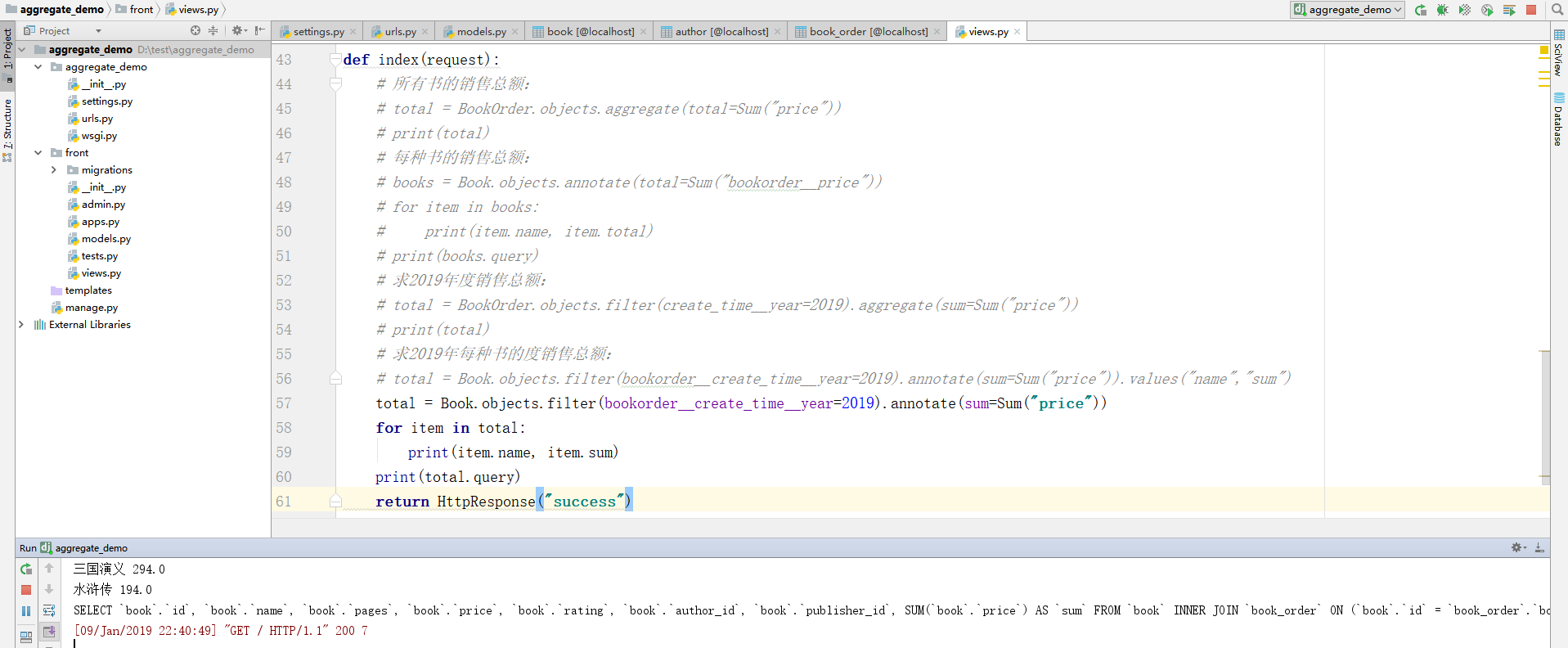Viewport: 1568px width, 648px height.
Task: Click the green Debug bug icon
Action: click(x=1443, y=10)
